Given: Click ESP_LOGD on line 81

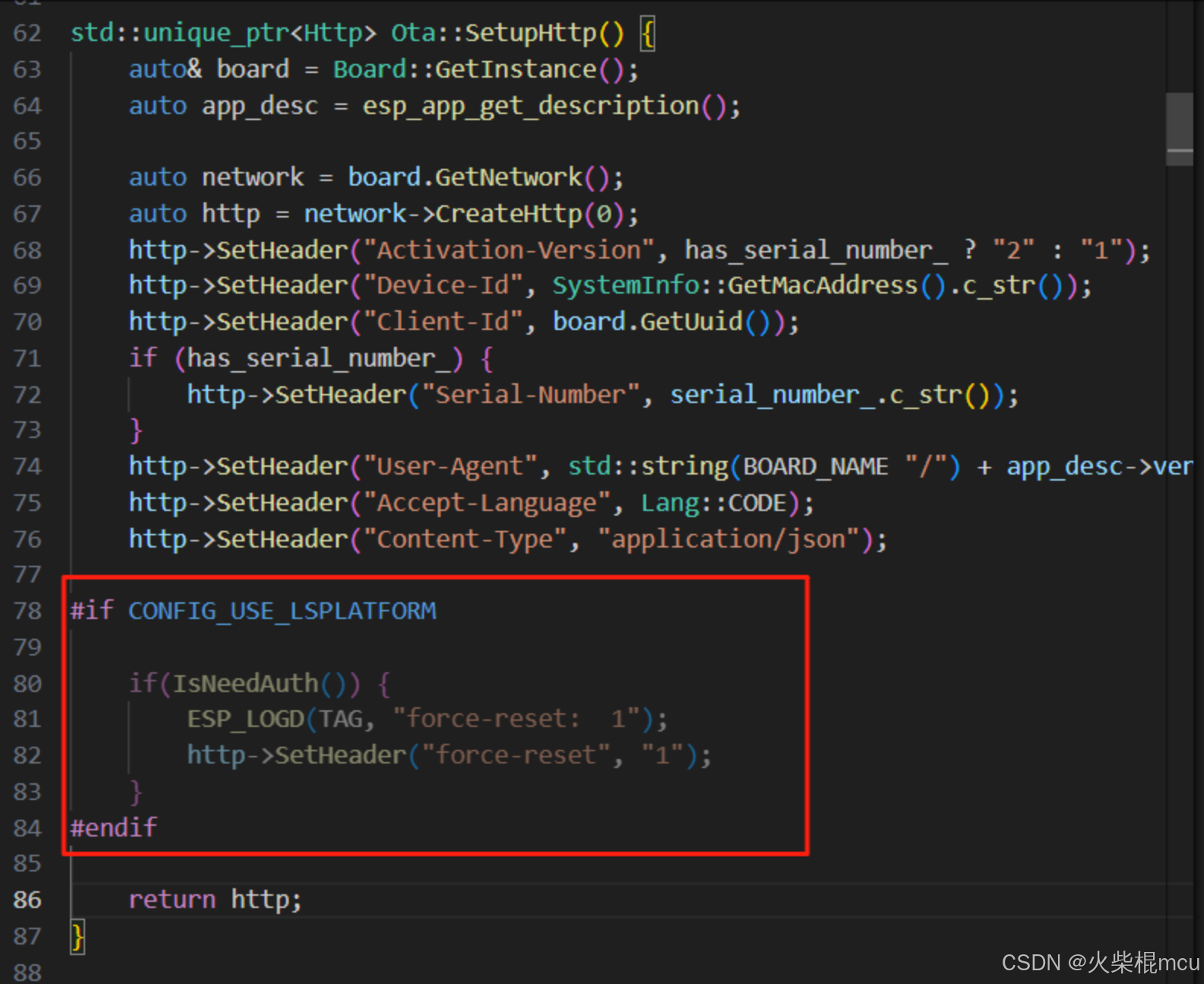Looking at the screenshot, I should pos(246,719).
